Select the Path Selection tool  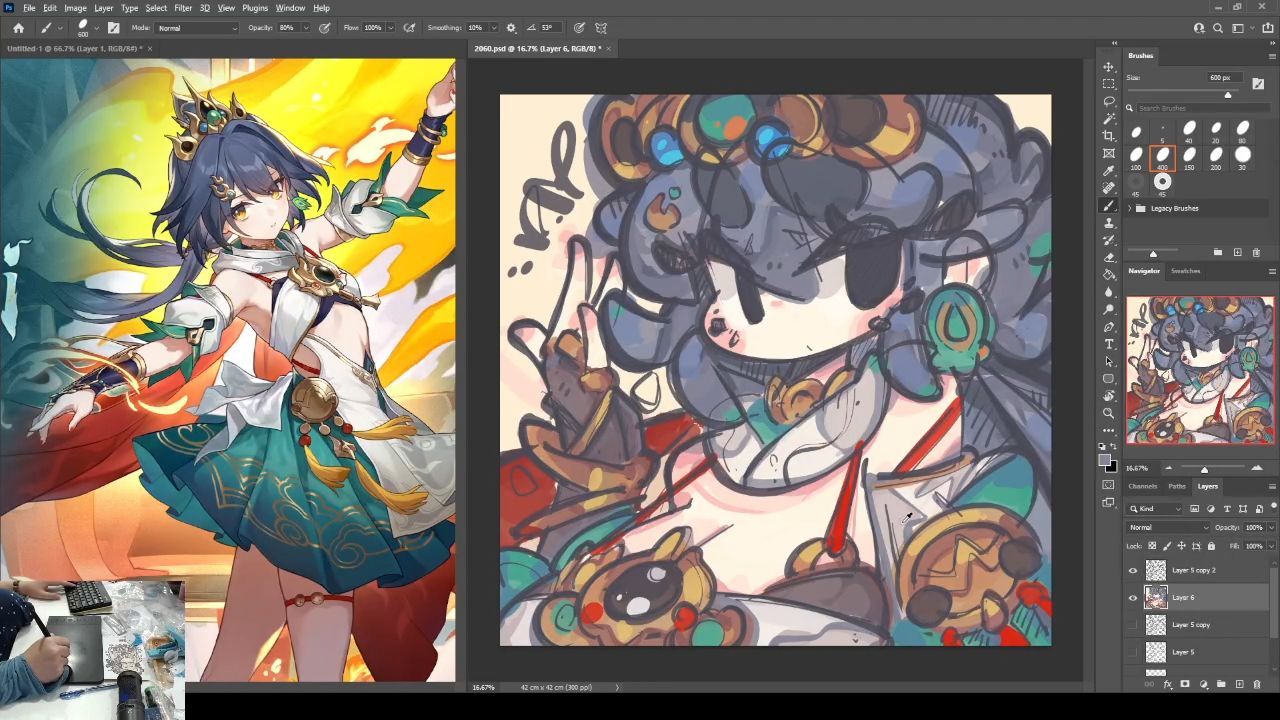1108,361
